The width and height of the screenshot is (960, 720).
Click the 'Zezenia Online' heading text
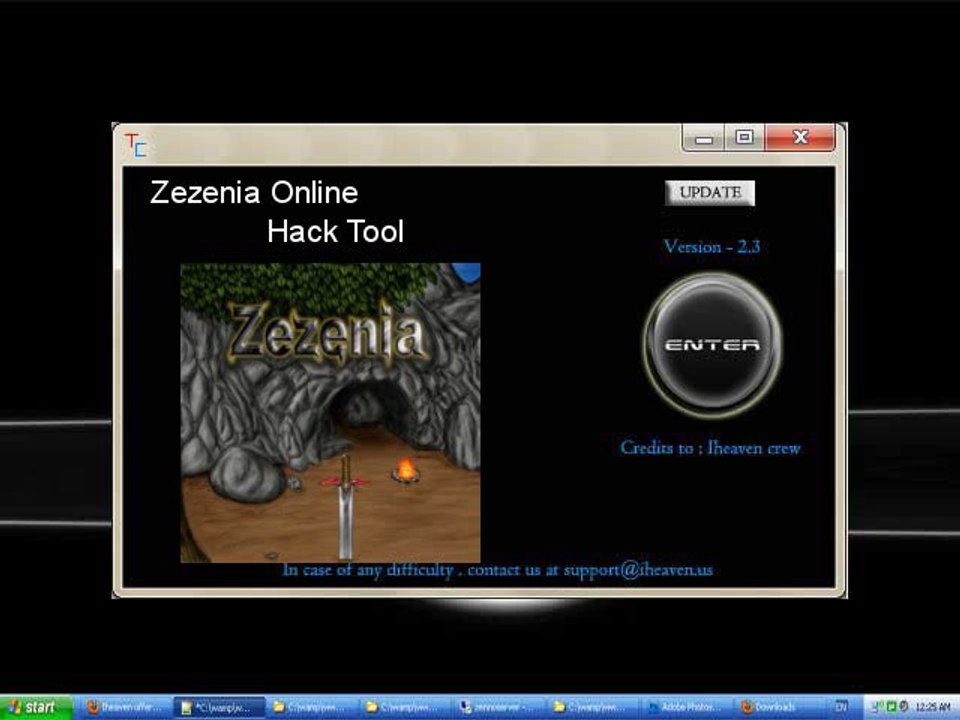[254, 192]
